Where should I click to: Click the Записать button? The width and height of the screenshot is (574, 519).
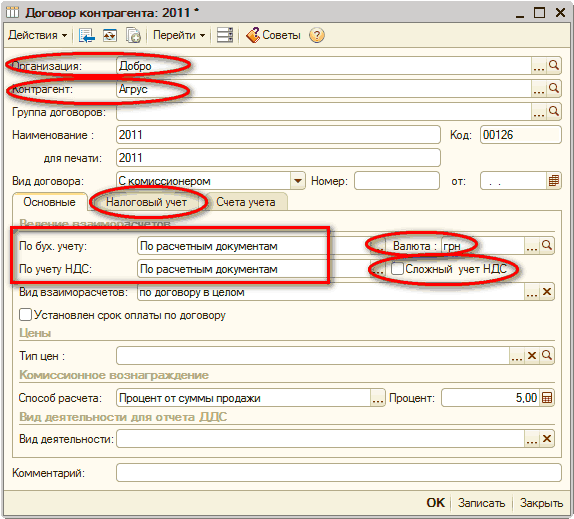481,503
